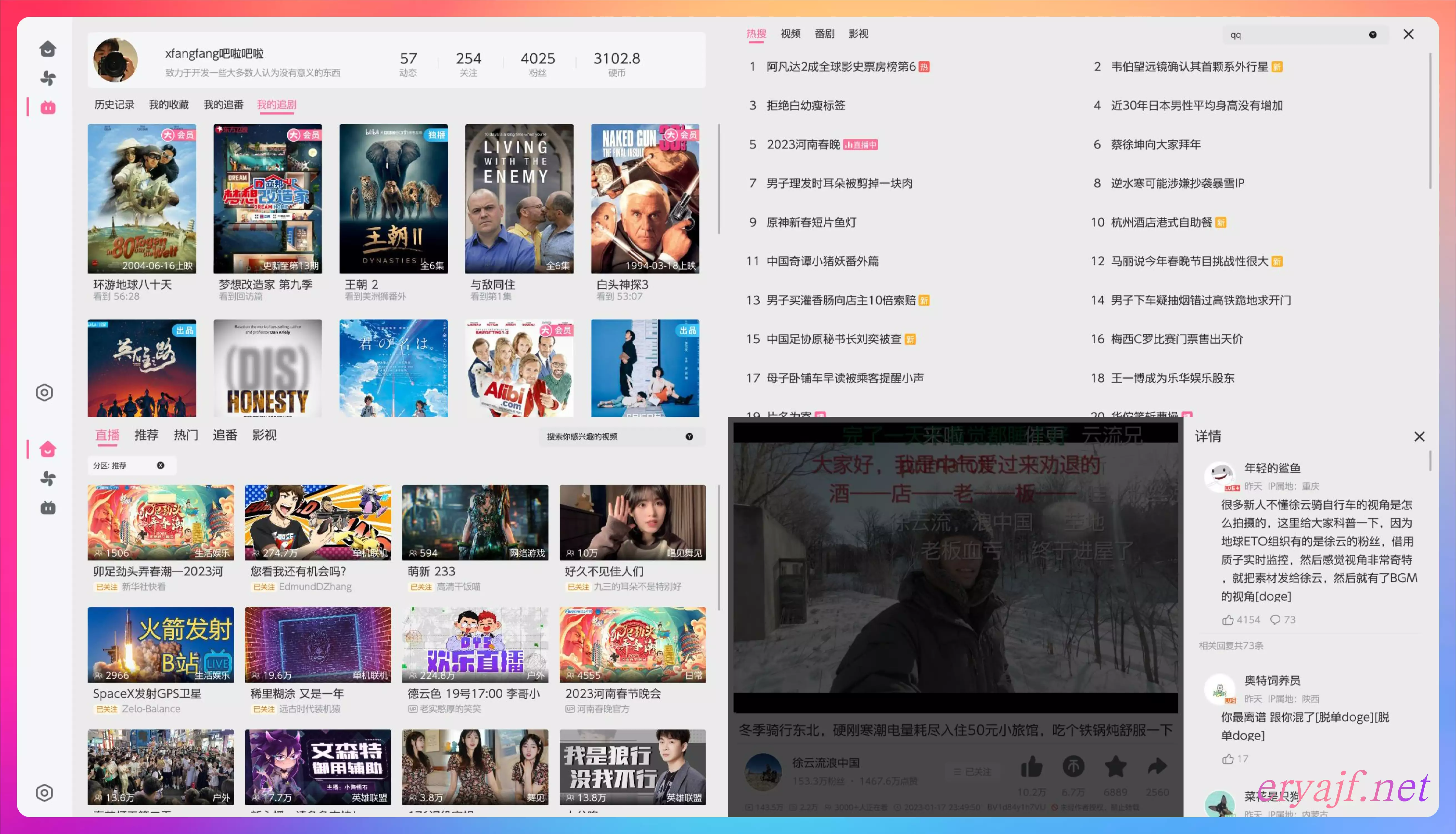Viewport: 1456px width, 834px height.
Task: Toggle star favorite on the video
Action: pos(1115,766)
